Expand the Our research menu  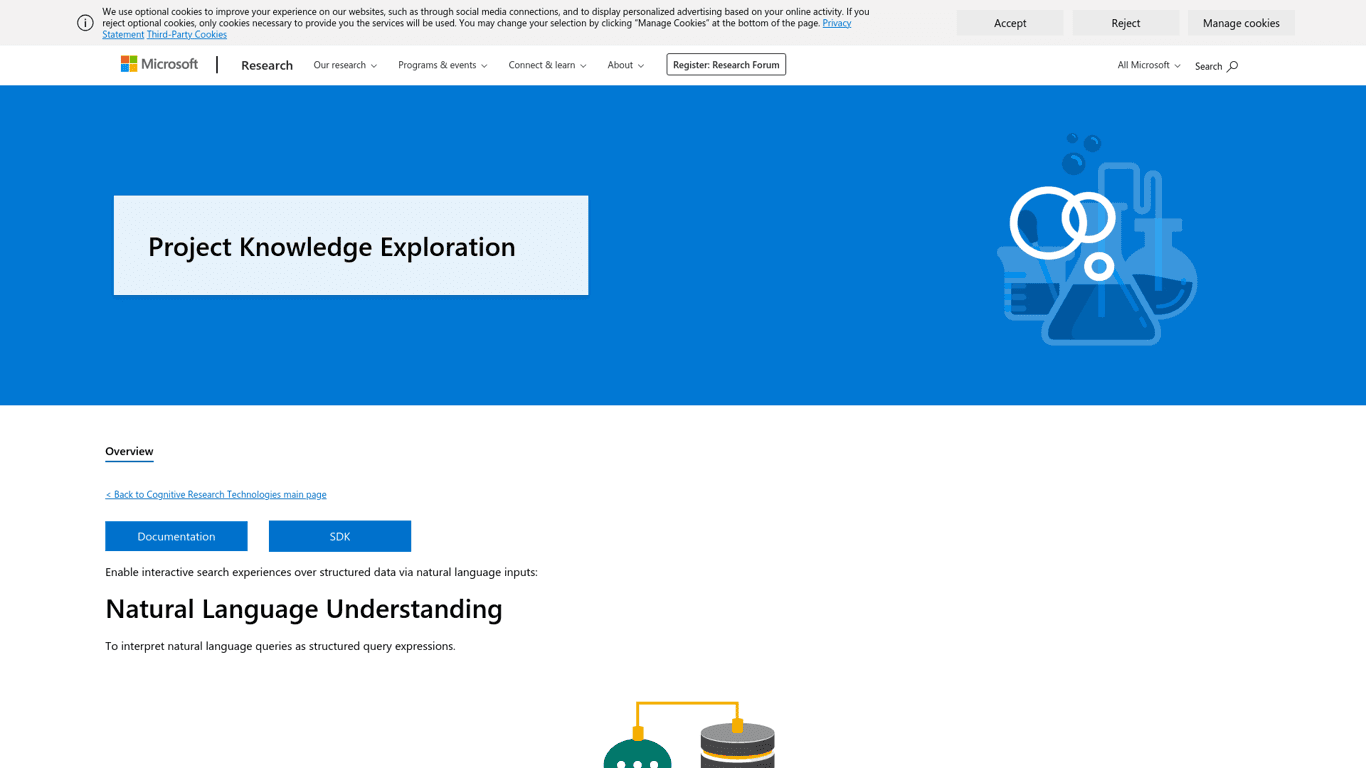point(344,65)
